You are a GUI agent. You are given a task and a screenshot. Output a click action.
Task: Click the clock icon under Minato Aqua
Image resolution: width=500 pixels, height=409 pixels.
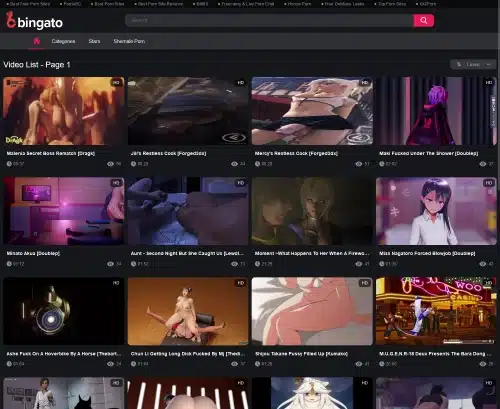pyautogui.click(x=9, y=264)
